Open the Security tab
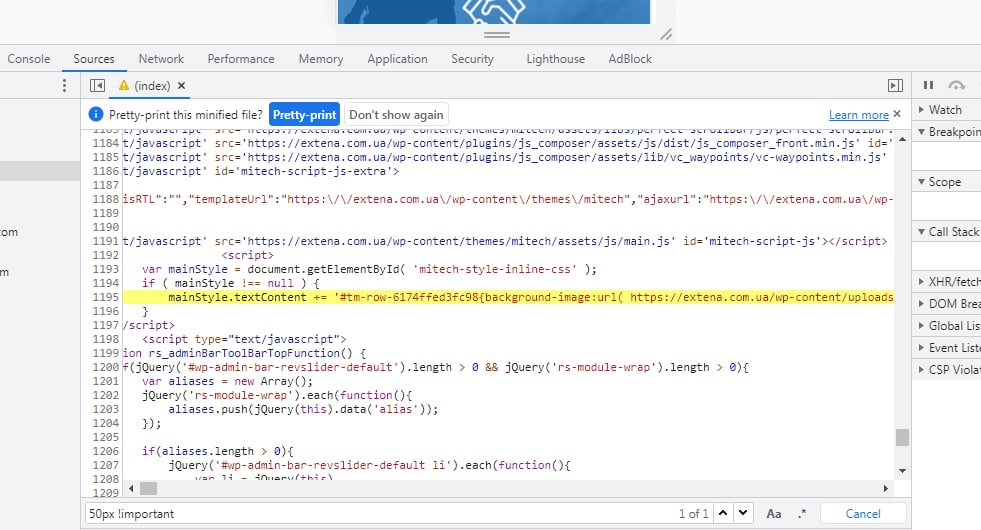The width and height of the screenshot is (981, 530). coord(472,59)
